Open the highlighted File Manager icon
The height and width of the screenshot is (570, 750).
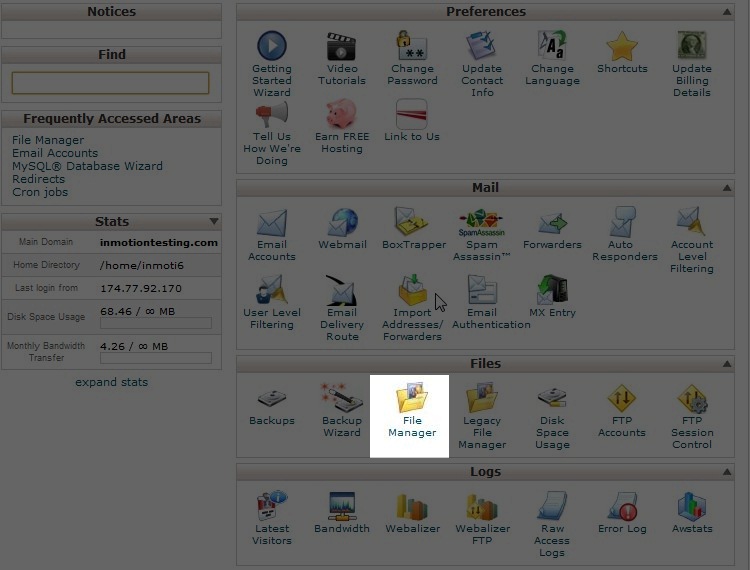click(x=411, y=397)
